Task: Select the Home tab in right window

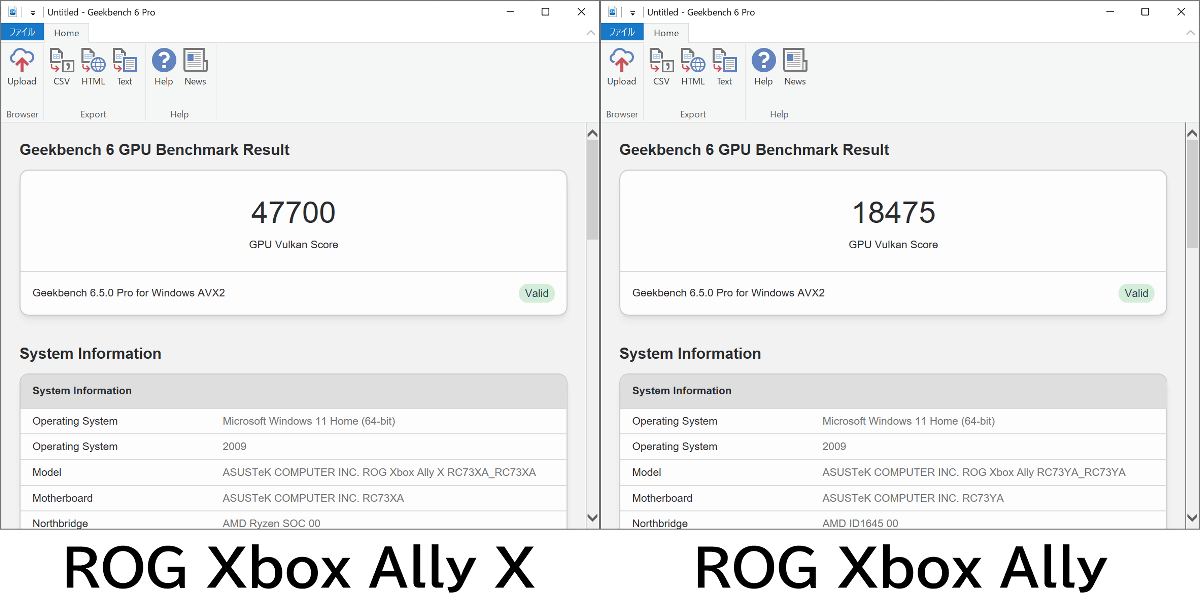Action: coord(666,33)
